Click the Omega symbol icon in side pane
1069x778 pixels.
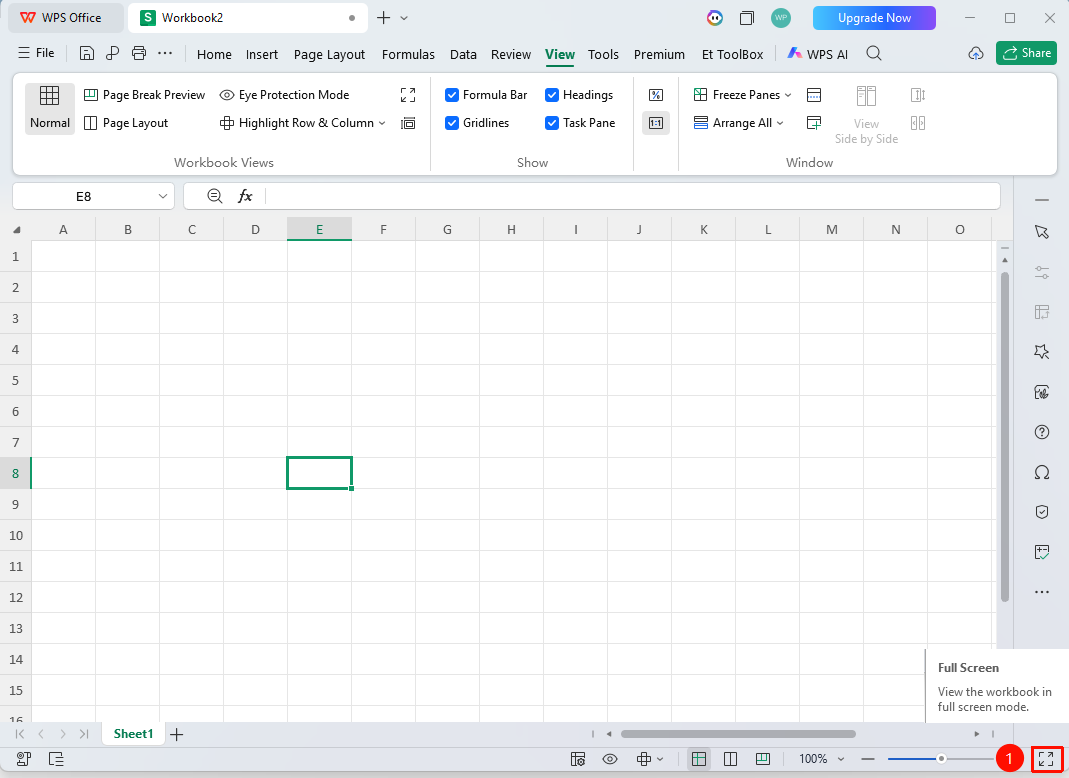pos(1042,473)
